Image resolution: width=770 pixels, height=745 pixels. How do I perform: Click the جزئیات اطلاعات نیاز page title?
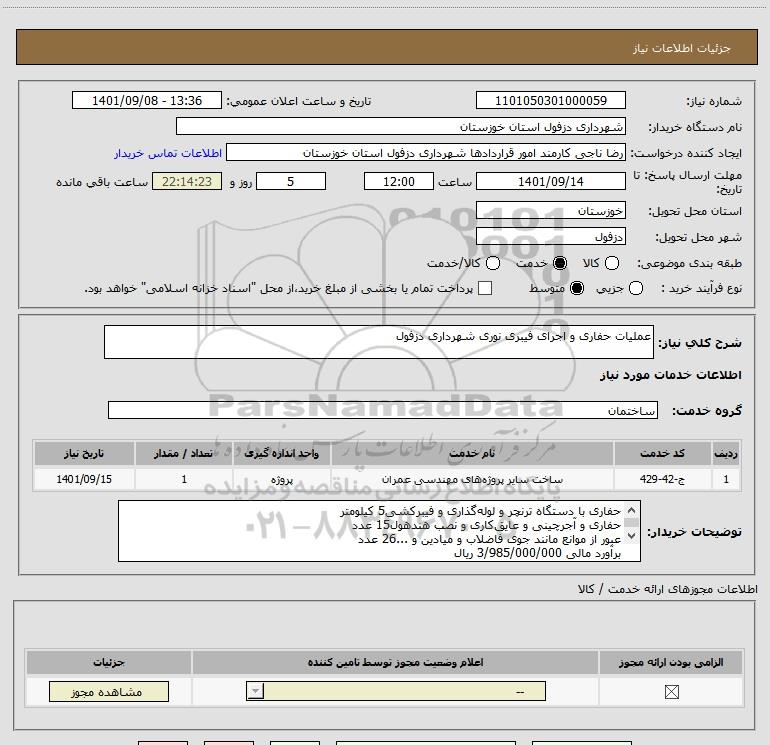point(682,48)
